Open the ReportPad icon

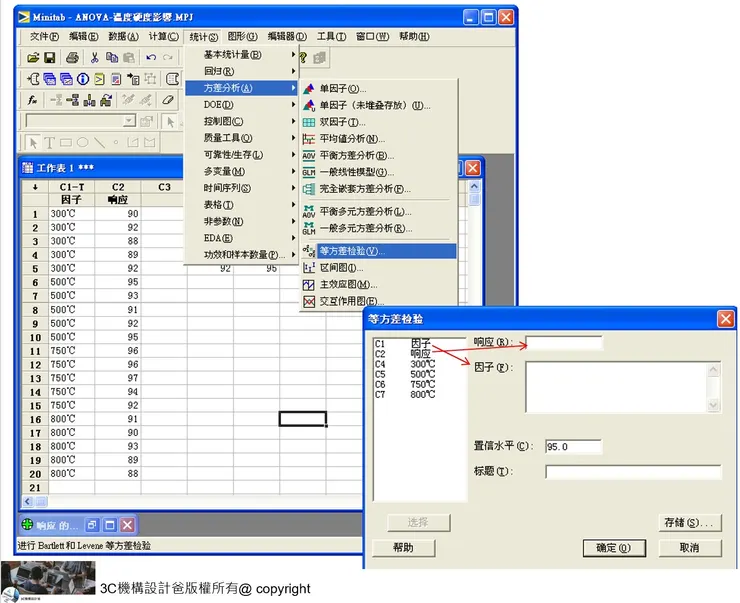pyautogui.click(x=116, y=79)
